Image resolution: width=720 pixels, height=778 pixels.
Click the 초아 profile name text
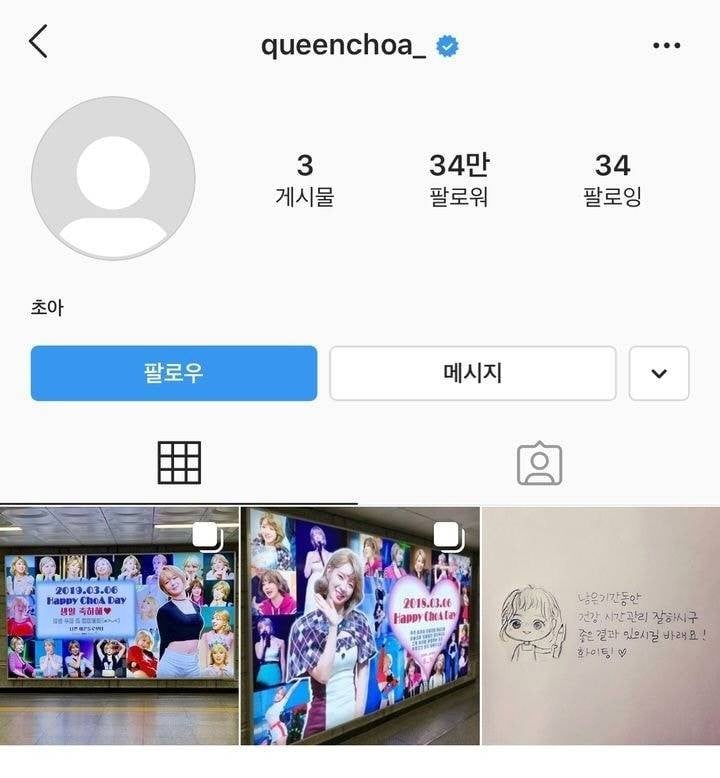click(47, 308)
